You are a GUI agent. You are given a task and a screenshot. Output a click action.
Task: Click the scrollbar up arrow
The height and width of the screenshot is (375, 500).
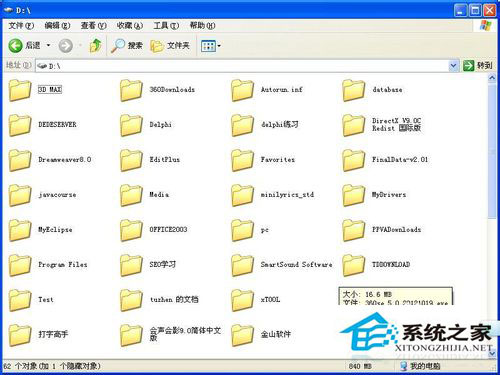pos(492,78)
